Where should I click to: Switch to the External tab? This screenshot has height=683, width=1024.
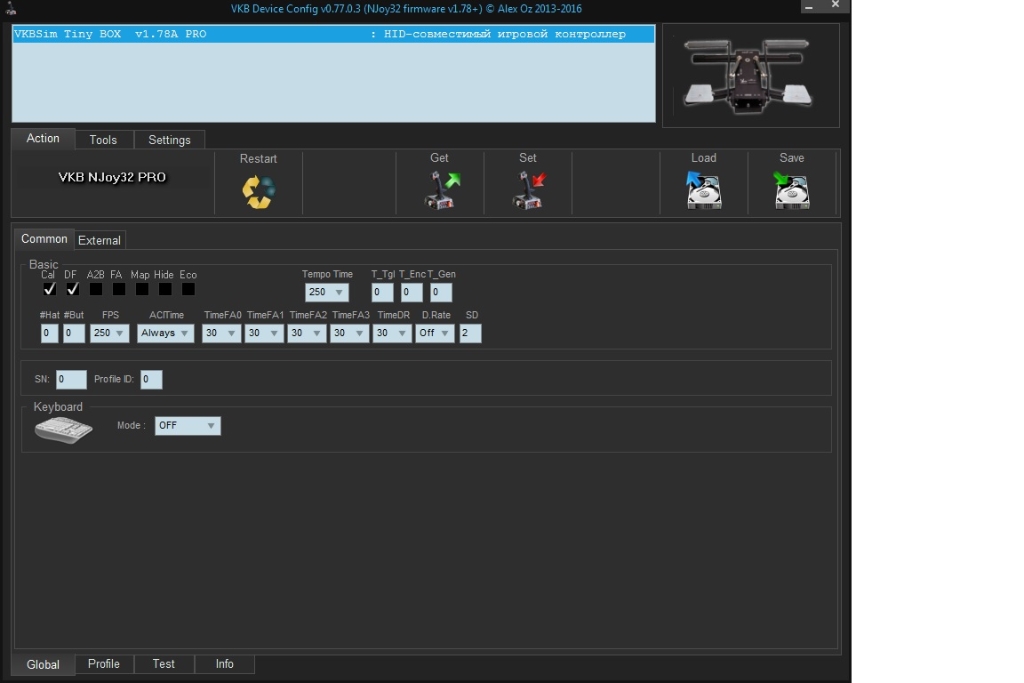click(99, 240)
